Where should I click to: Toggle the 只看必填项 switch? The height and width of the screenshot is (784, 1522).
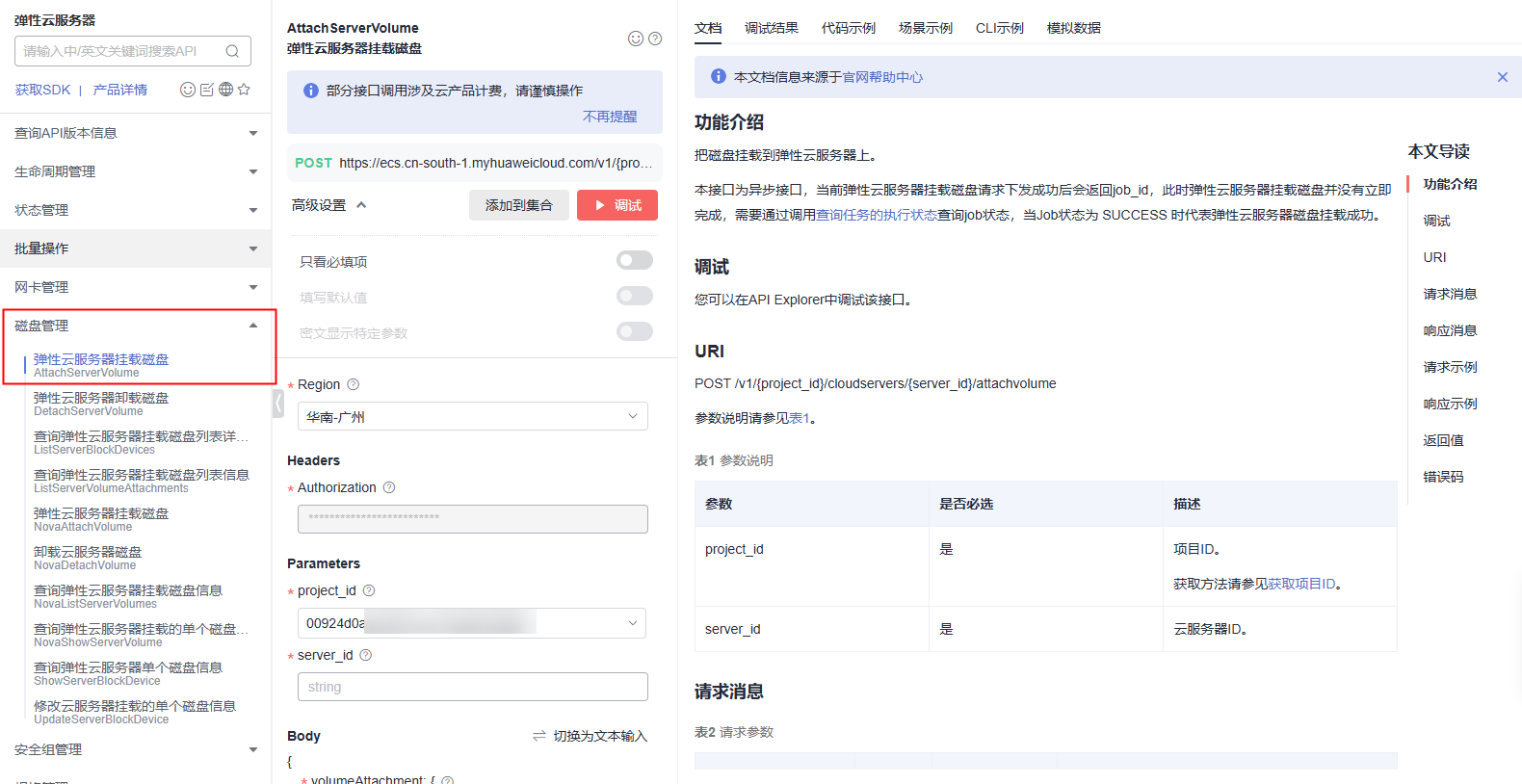(635, 260)
